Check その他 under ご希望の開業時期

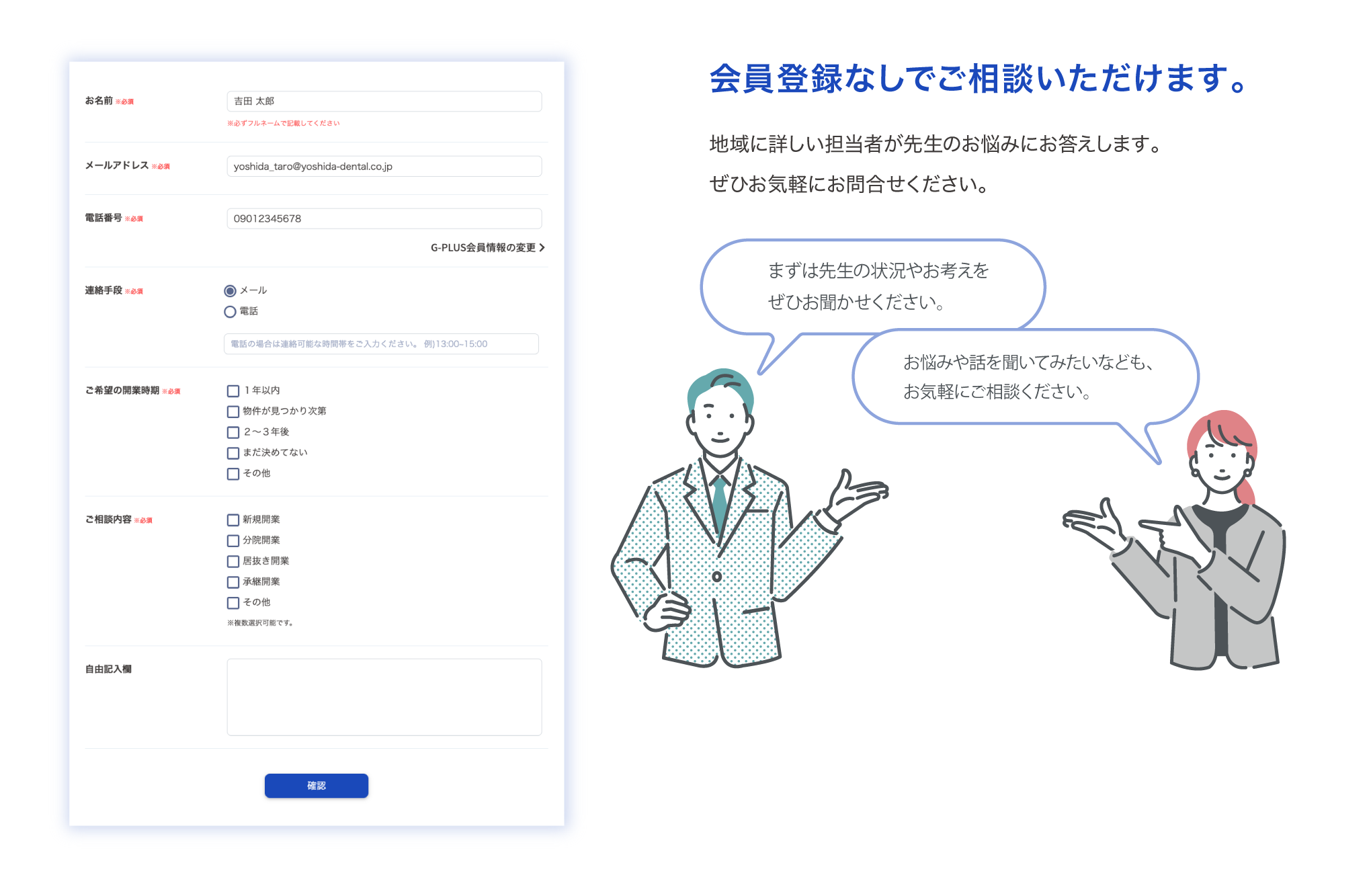click(233, 475)
